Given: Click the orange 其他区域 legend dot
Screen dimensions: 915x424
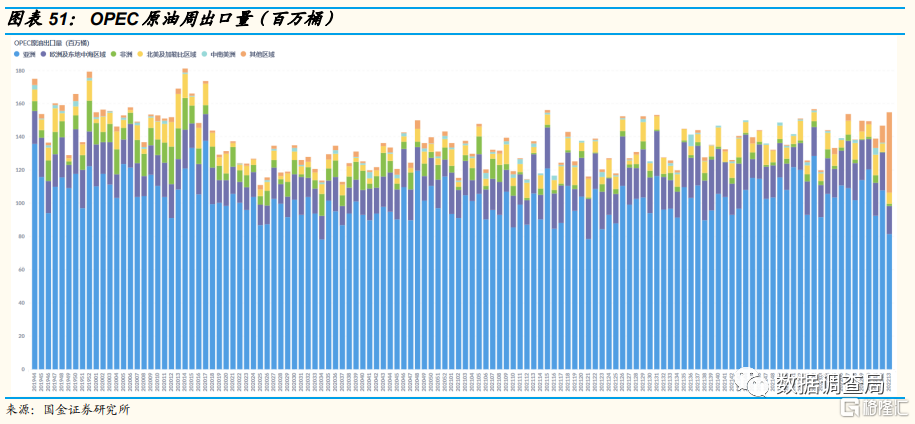Looking at the screenshot, I should click(x=245, y=53).
